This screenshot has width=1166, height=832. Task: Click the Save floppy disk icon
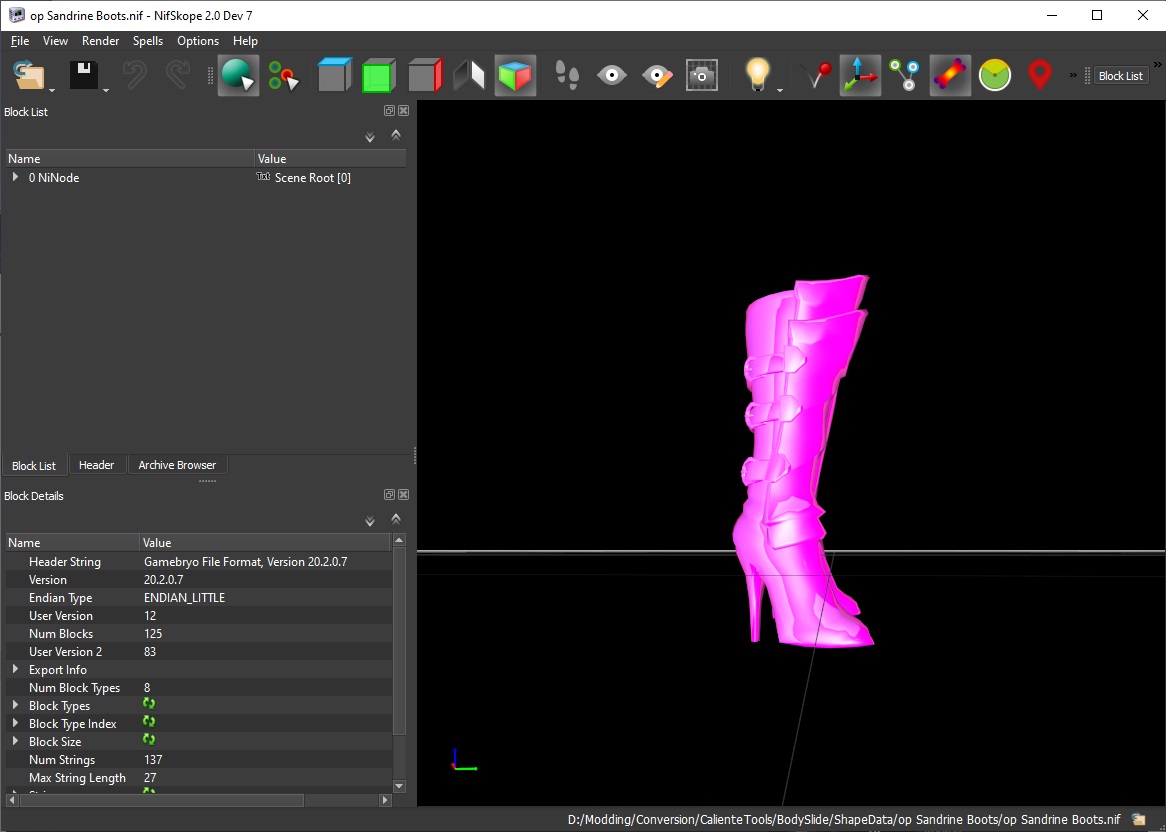[x=82, y=76]
